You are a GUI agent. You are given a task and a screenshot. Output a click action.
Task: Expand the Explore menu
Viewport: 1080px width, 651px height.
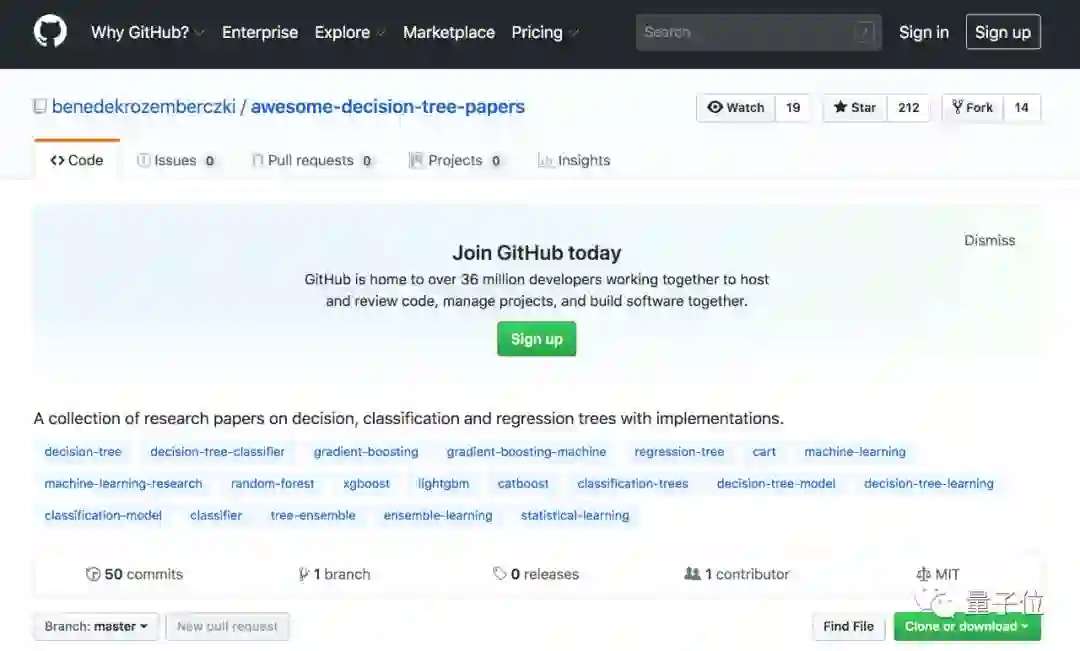(x=349, y=32)
